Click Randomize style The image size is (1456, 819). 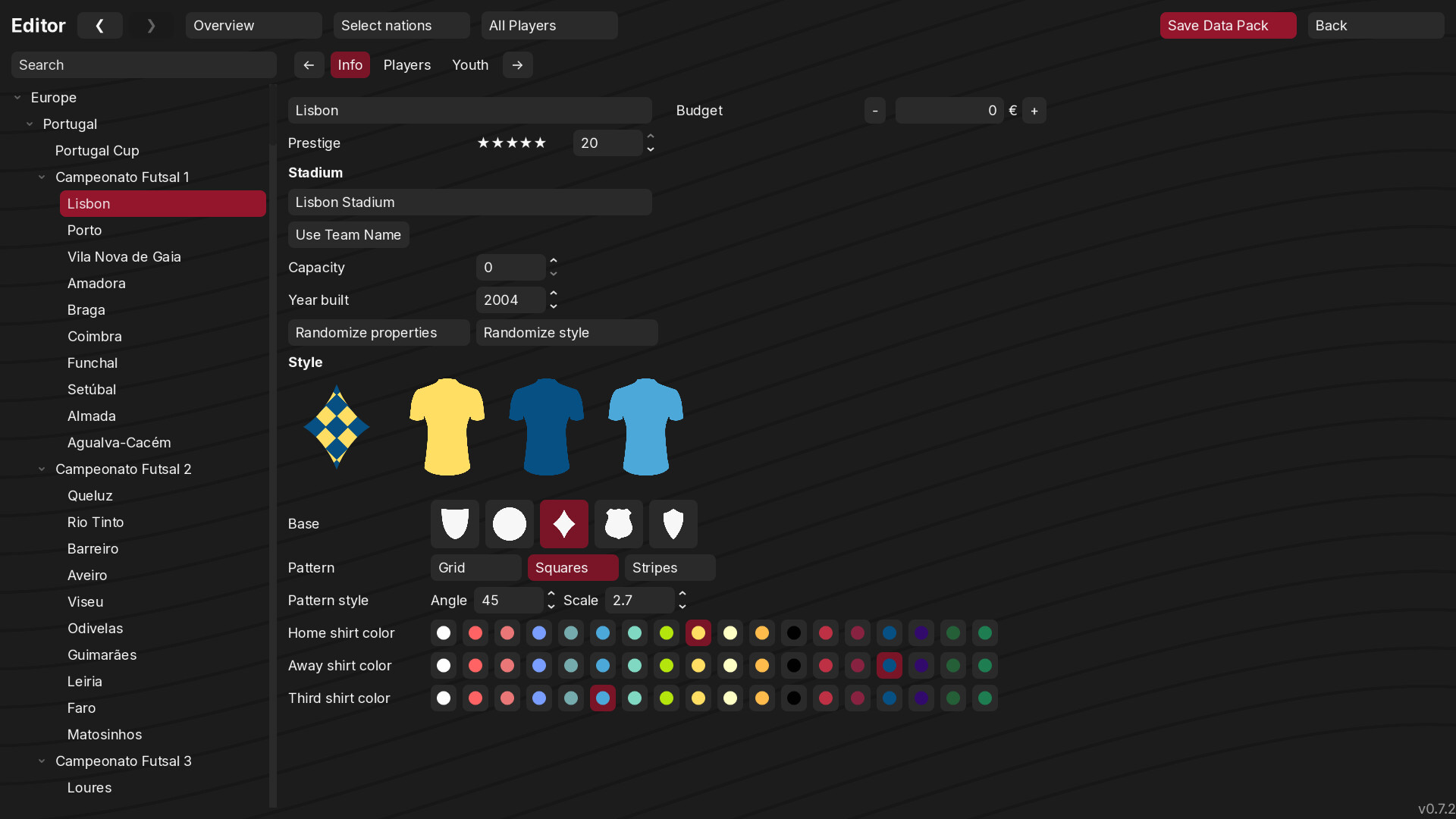(x=566, y=332)
